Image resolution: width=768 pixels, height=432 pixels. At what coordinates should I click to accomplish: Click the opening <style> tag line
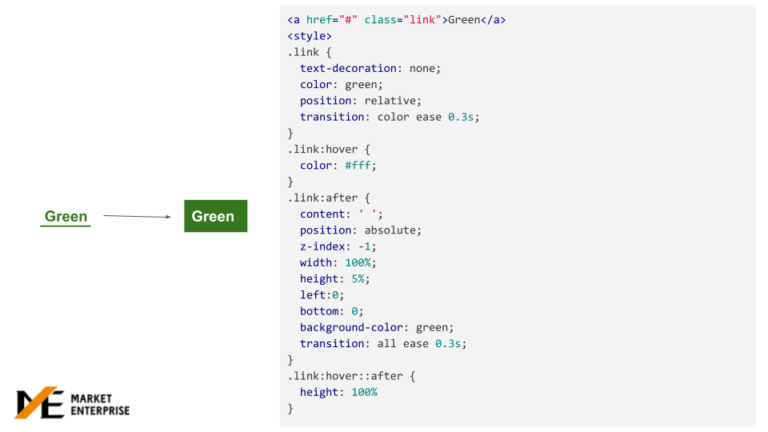click(x=309, y=36)
